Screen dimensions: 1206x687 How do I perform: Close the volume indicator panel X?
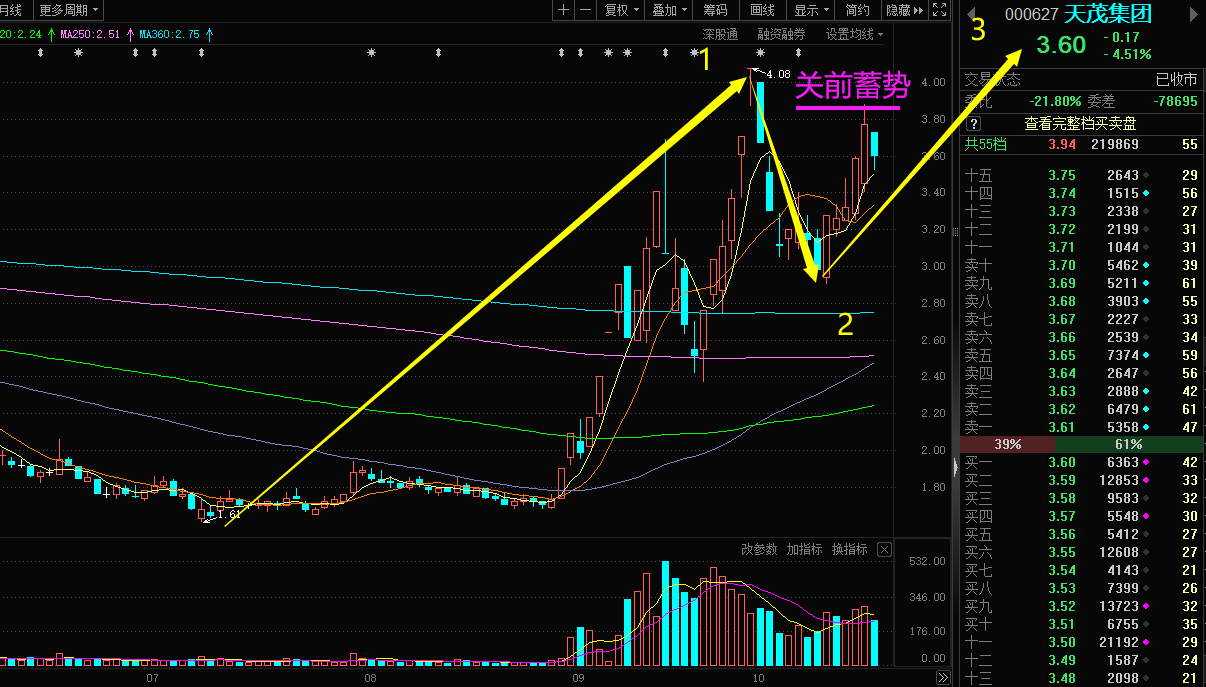tap(884, 550)
